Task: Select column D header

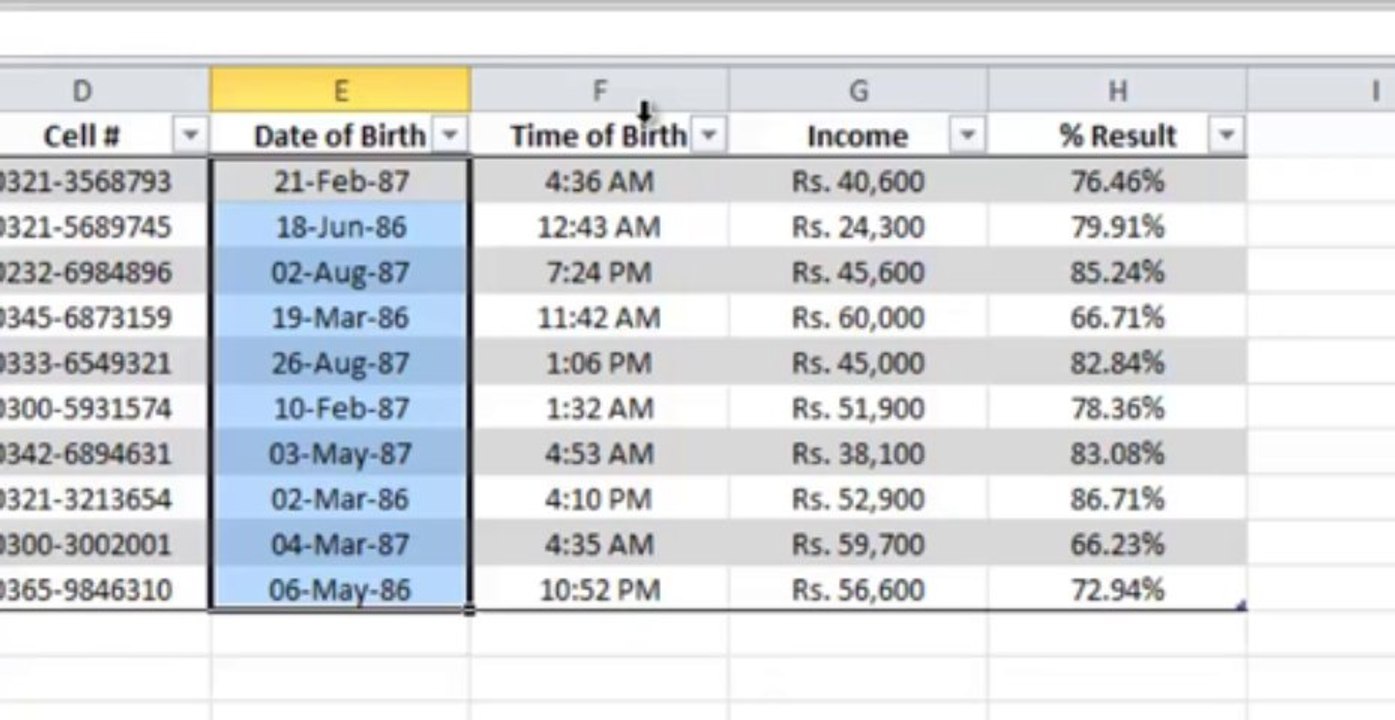Action: (104, 91)
